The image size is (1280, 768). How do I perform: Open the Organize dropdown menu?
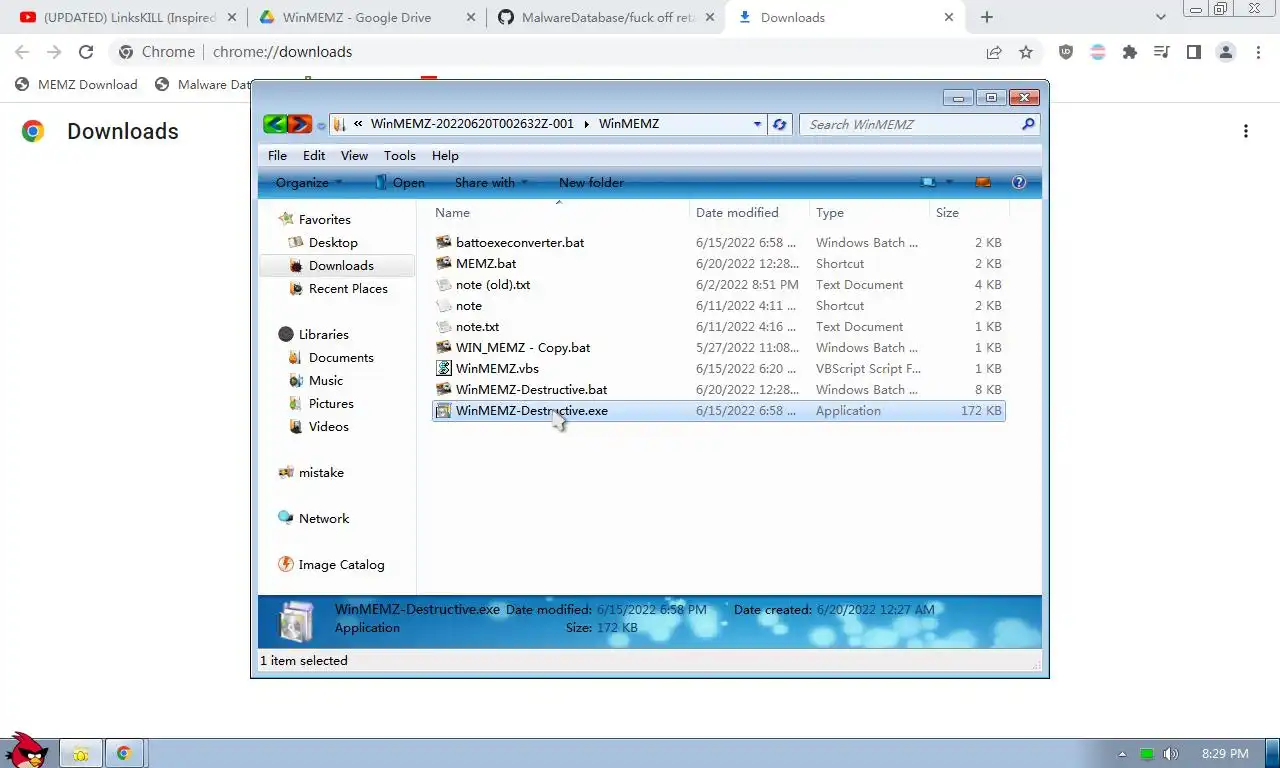(x=309, y=182)
